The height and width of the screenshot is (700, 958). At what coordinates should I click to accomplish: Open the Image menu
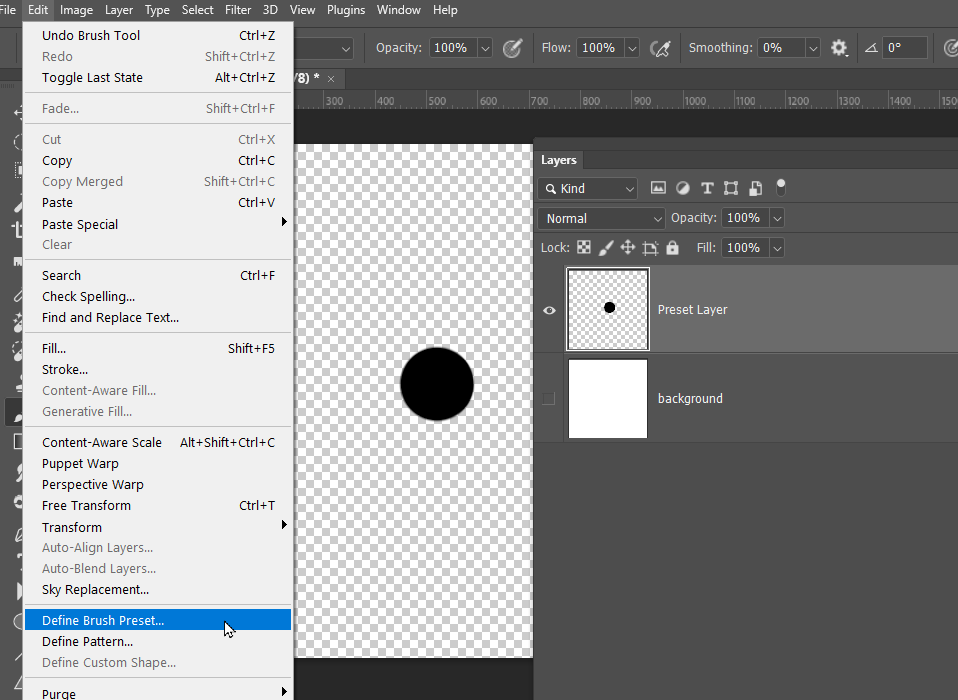[76, 10]
